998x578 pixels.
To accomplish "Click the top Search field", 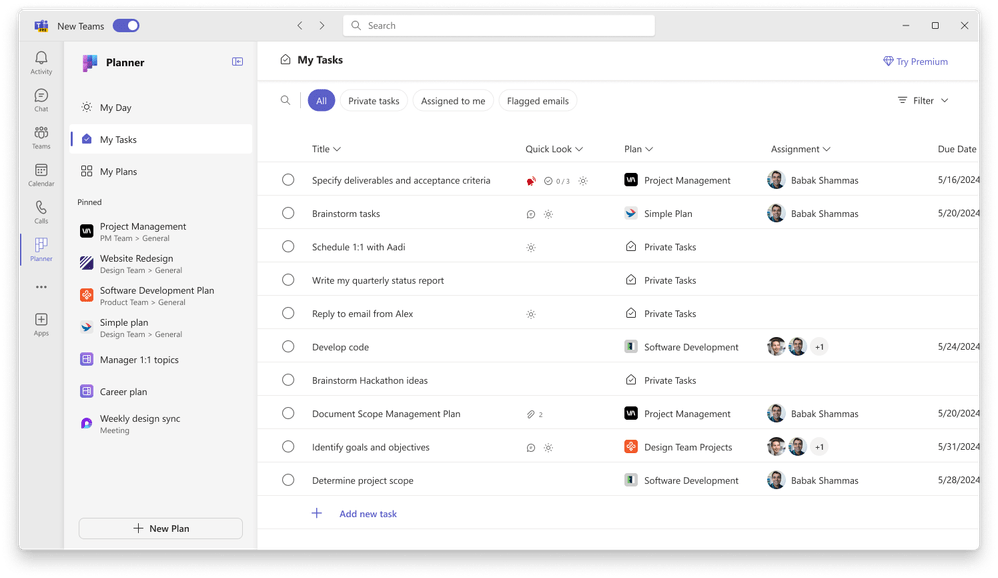I will point(499,25).
